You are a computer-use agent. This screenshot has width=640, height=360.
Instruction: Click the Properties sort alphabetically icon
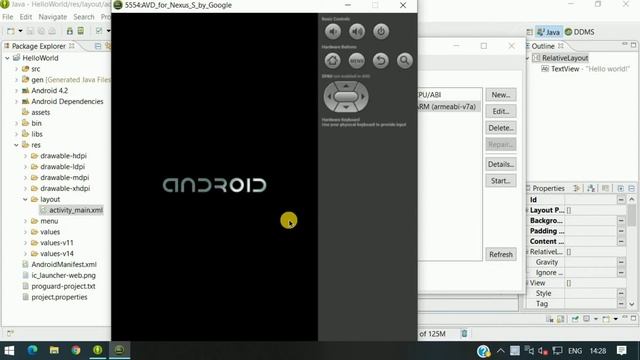click(591, 188)
